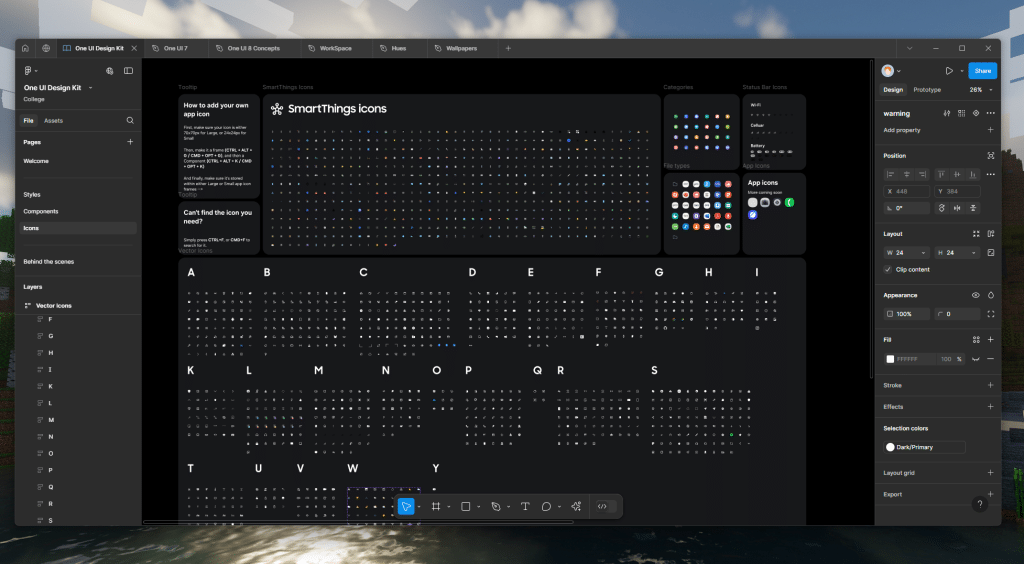This screenshot has height=564, width=1024.
Task: Toggle auto layout icon in Layout header
Action: coord(991,234)
